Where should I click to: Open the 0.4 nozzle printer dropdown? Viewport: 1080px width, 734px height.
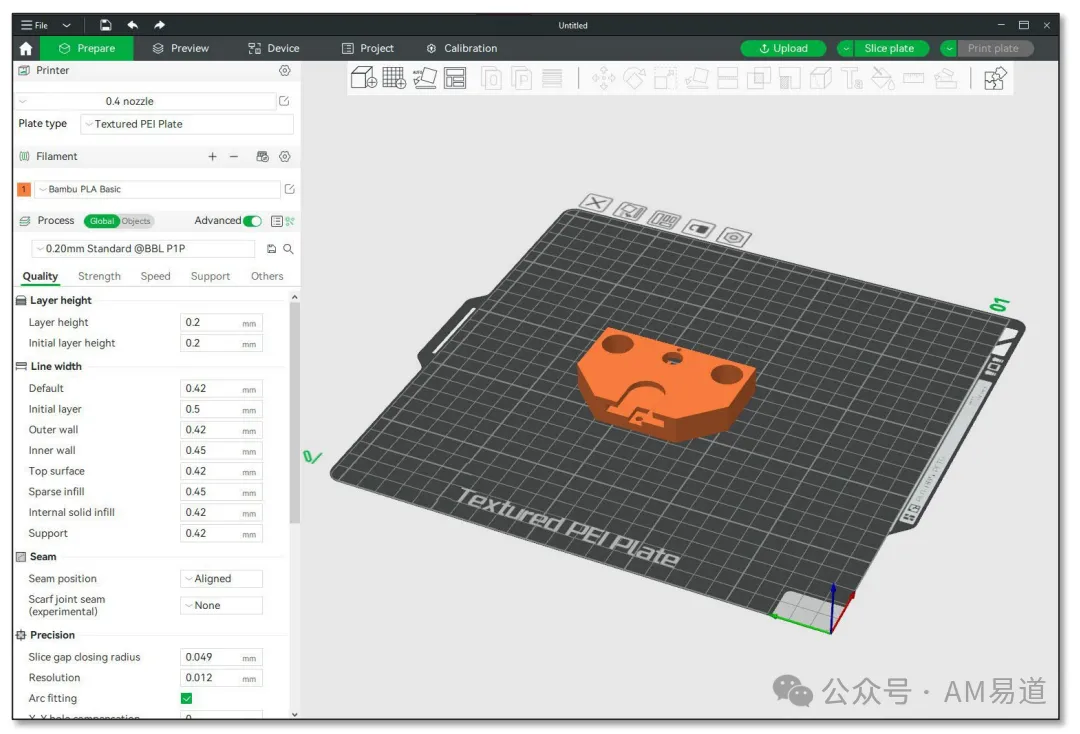coord(146,101)
